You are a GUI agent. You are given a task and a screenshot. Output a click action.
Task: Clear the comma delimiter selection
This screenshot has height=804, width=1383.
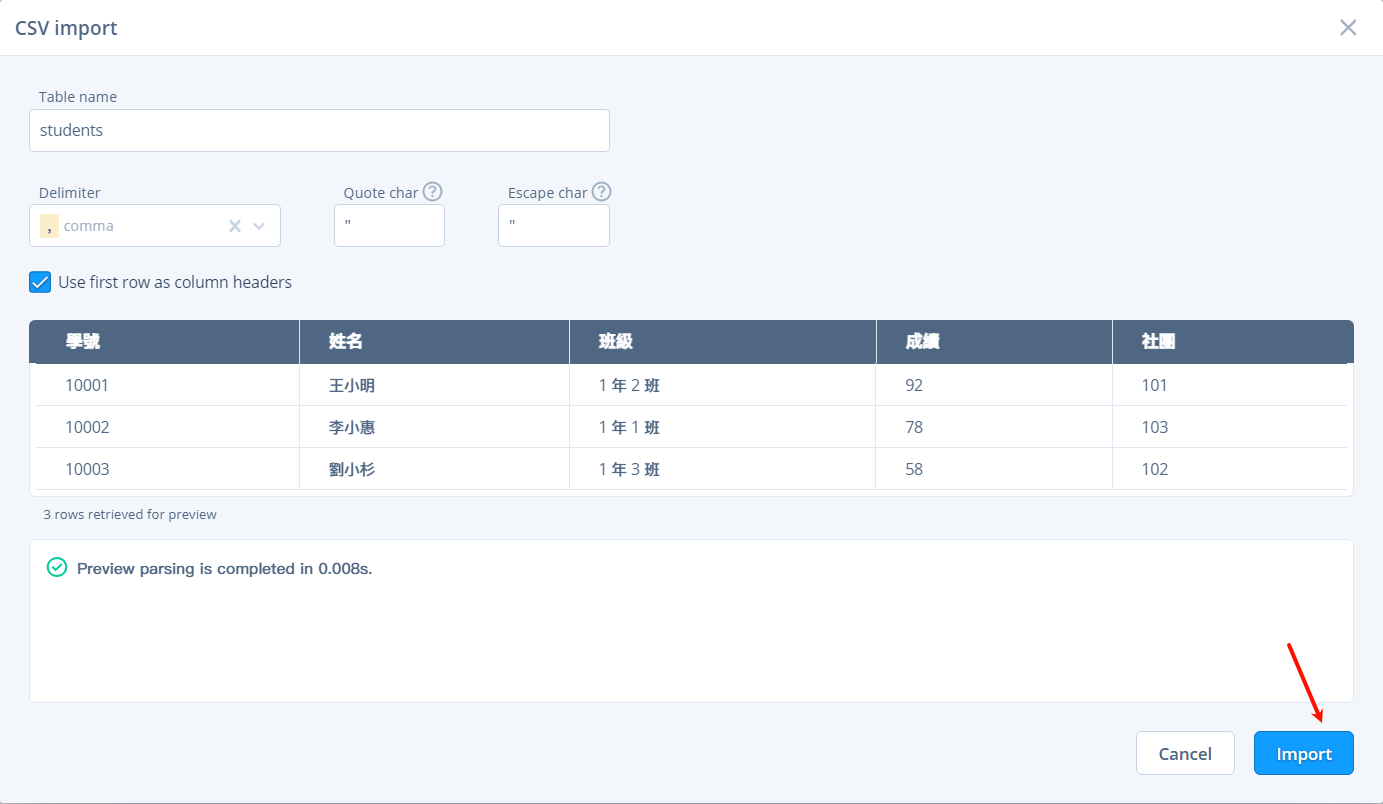235,226
